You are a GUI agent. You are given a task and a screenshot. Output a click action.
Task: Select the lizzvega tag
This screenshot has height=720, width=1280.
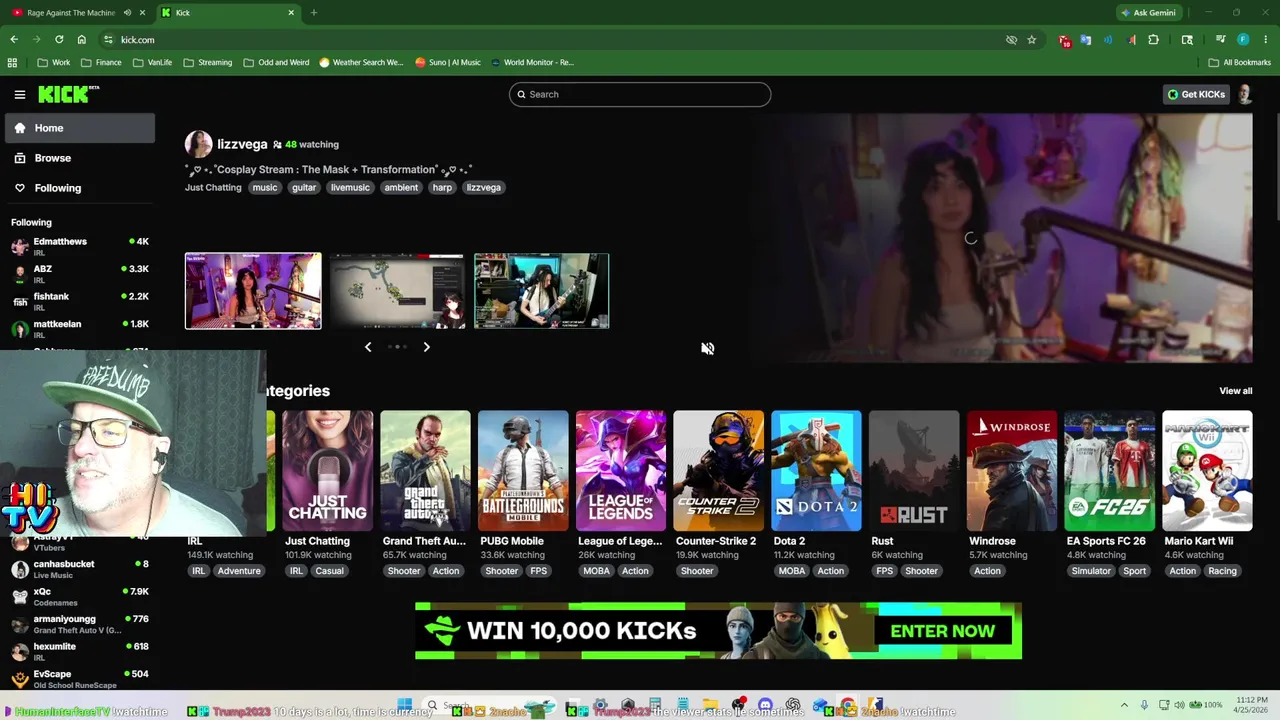pyautogui.click(x=483, y=187)
